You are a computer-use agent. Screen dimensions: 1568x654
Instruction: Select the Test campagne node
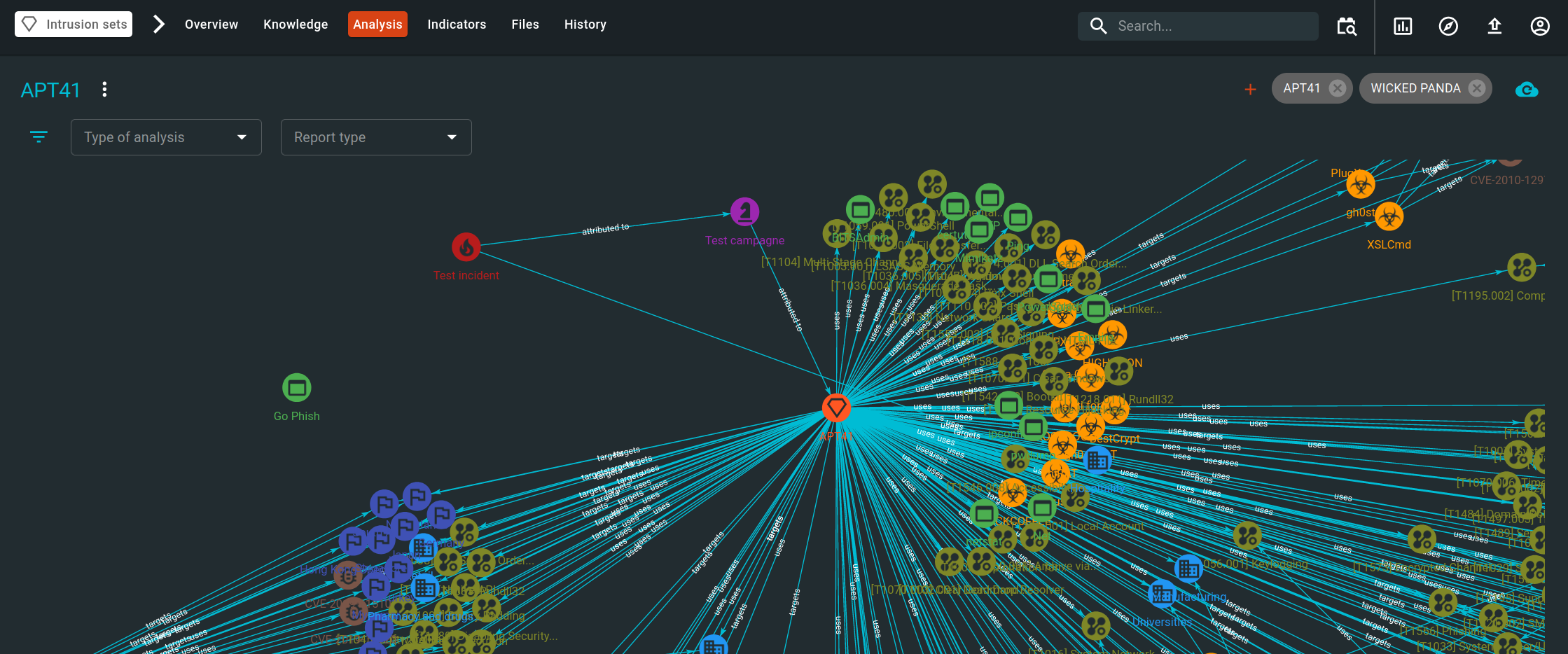pos(744,210)
